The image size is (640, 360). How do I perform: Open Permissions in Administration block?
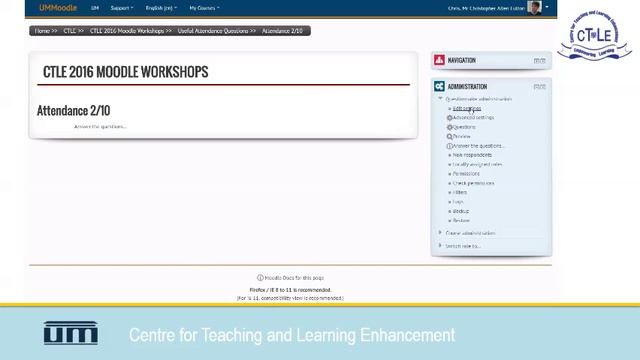click(x=466, y=174)
